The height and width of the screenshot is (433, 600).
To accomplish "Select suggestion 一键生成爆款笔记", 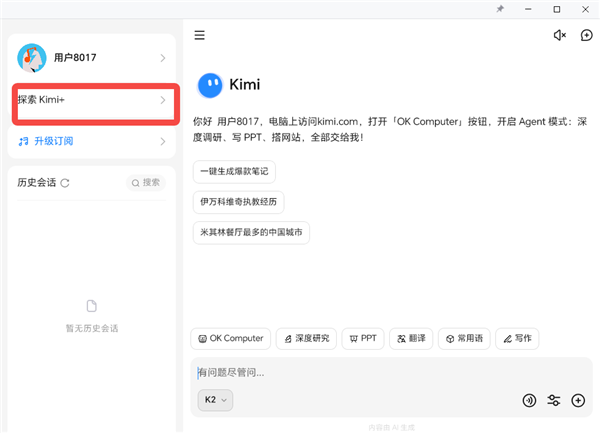I will [234, 171].
